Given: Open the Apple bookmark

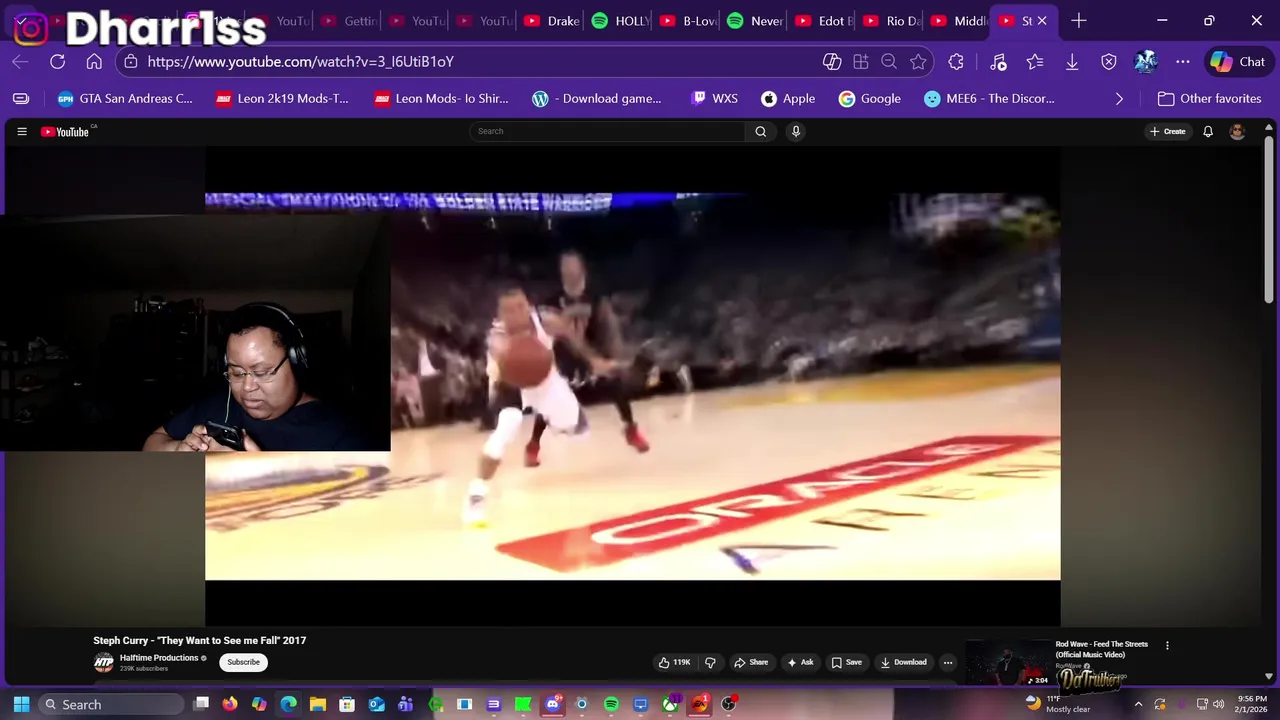Looking at the screenshot, I should pyautogui.click(x=788, y=99).
